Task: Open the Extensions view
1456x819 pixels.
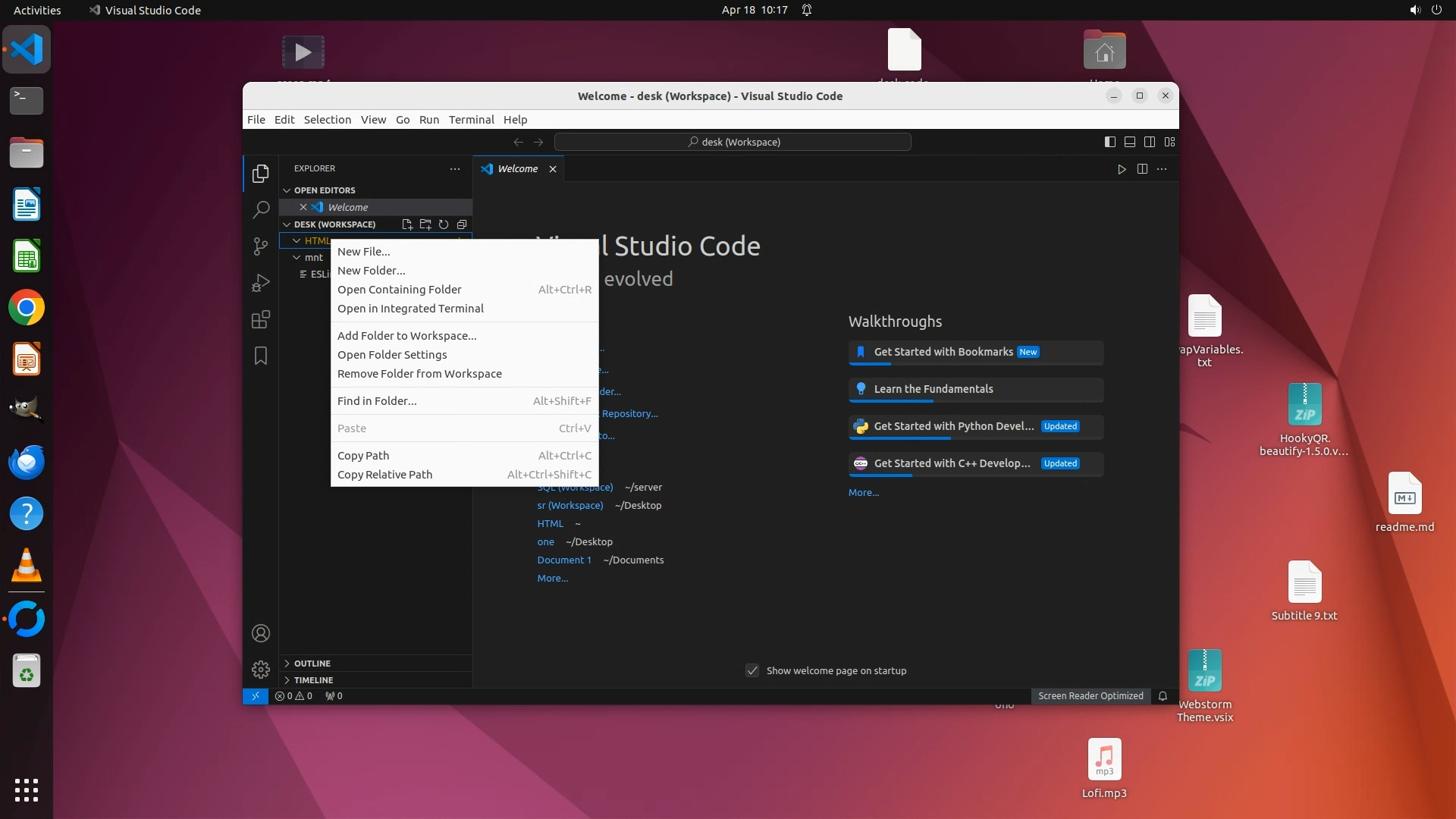Action: coord(260,319)
